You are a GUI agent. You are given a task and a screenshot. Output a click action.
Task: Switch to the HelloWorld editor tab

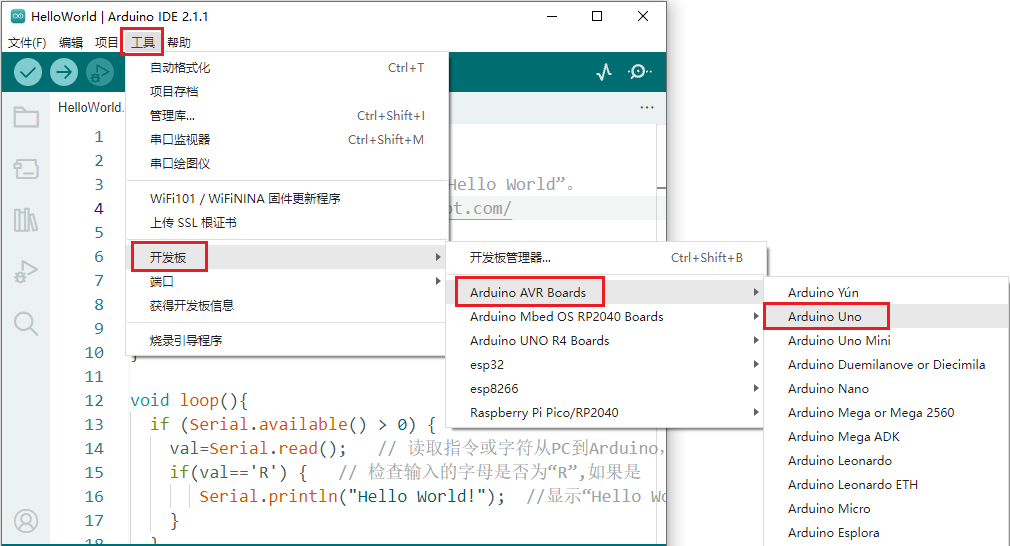click(x=90, y=107)
